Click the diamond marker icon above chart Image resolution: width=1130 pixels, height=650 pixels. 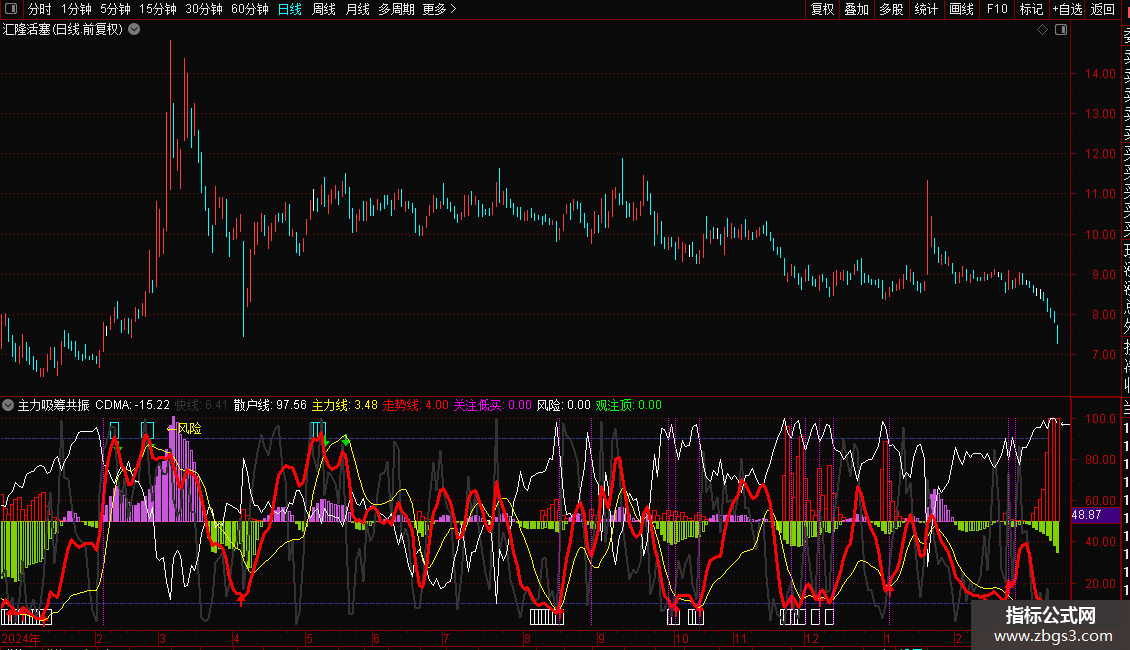pyautogui.click(x=1042, y=30)
